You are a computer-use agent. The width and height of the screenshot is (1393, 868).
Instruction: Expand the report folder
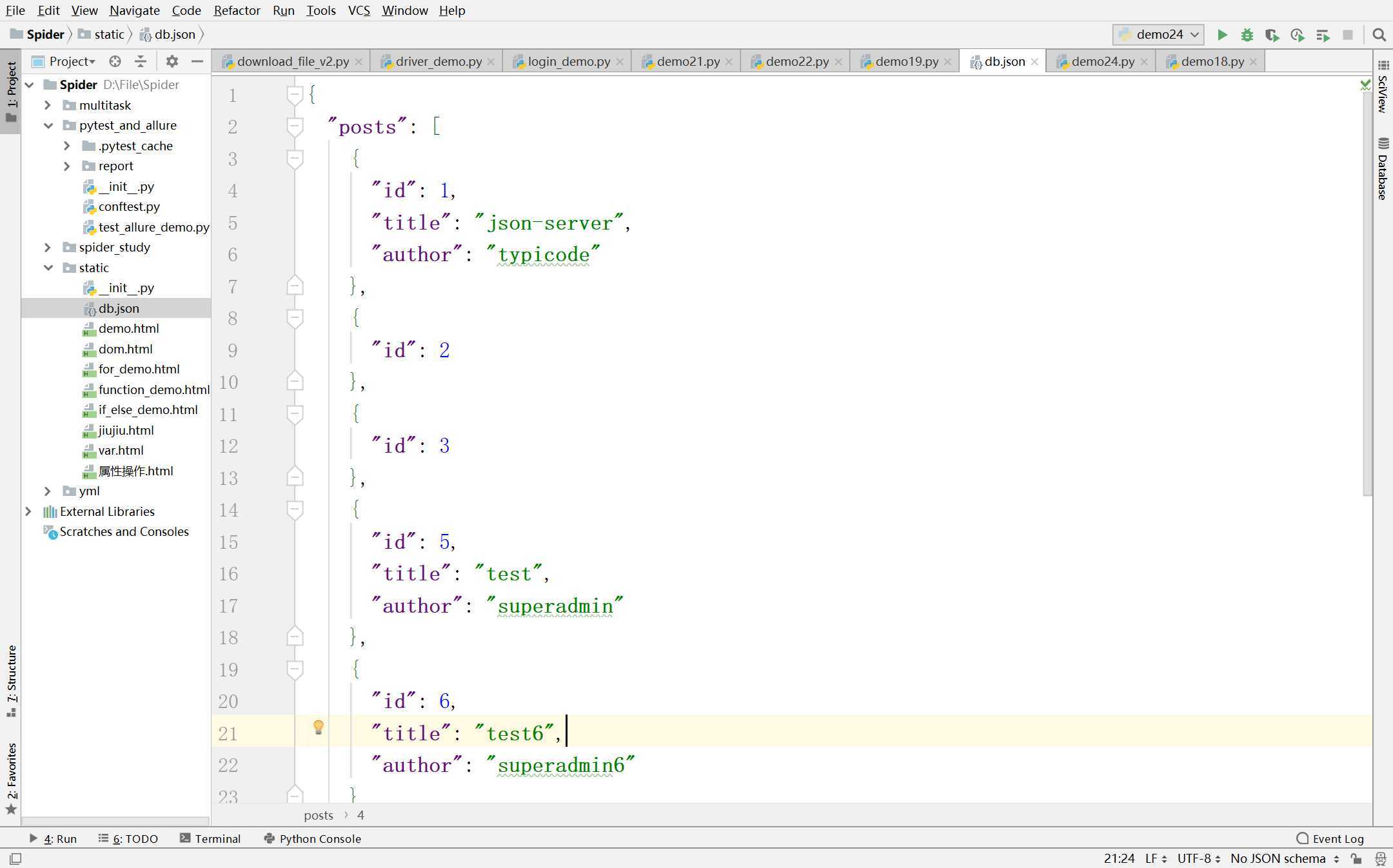[x=67, y=166]
